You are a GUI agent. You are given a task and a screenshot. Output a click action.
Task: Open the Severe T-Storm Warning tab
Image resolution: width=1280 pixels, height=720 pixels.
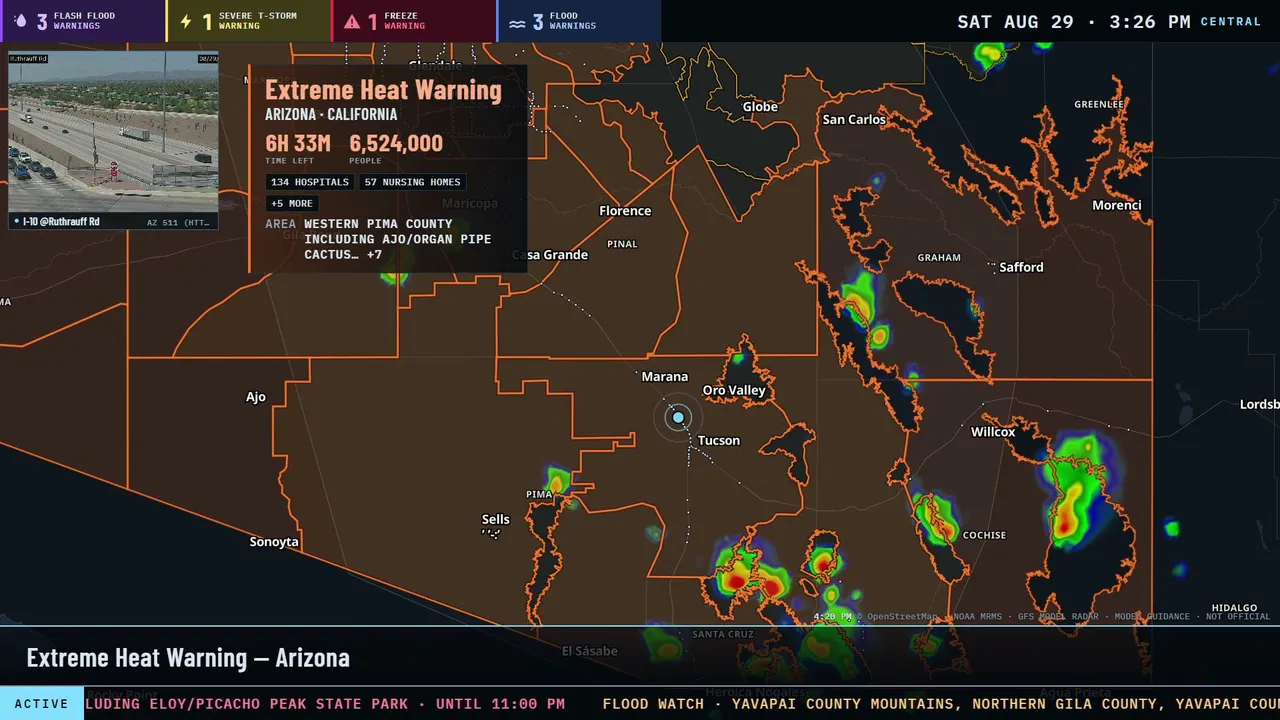pyautogui.click(x=248, y=21)
